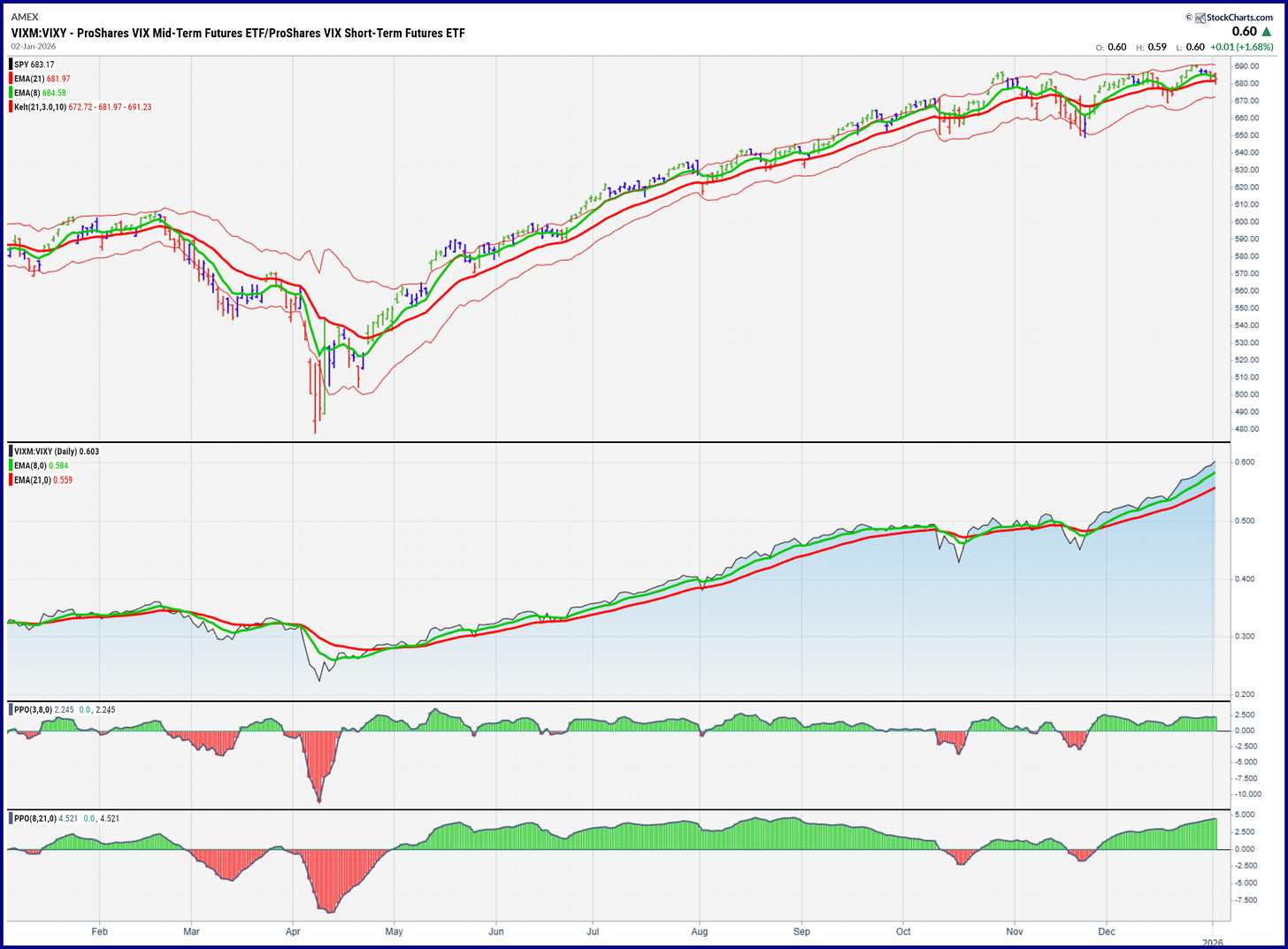Click the Apr label on time axis
Viewport: 1288px width, 949px height.
click(293, 931)
